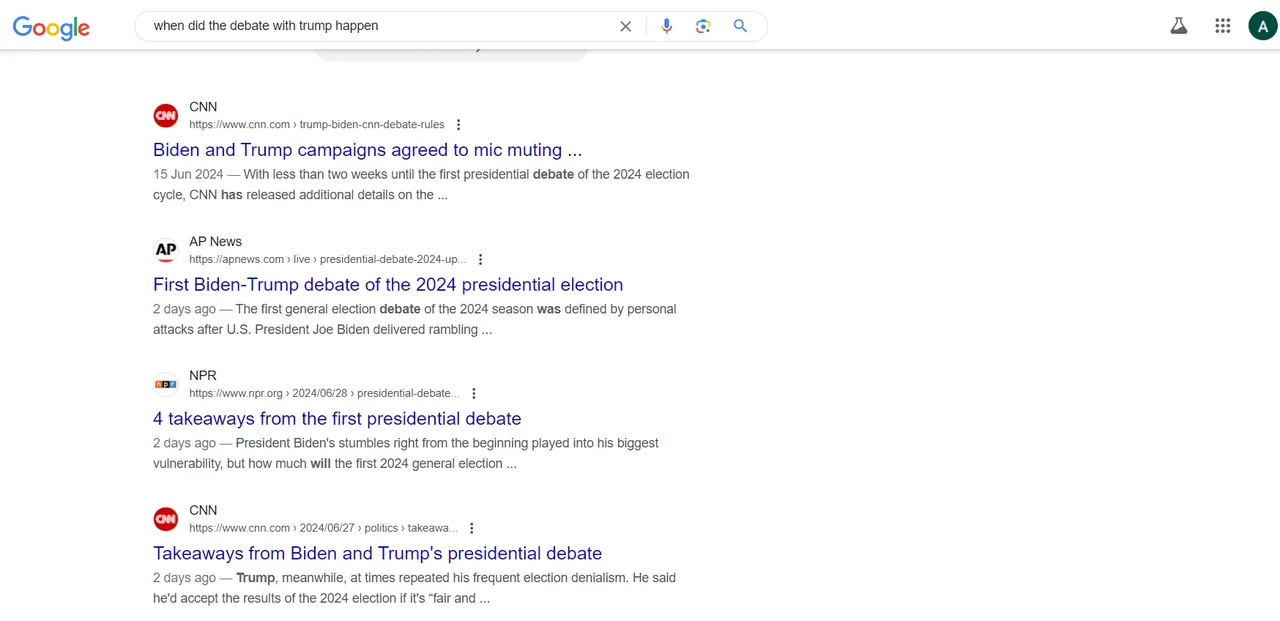1280x621 pixels.
Task: Open more options for npr.org result
Action: pyautogui.click(x=474, y=394)
